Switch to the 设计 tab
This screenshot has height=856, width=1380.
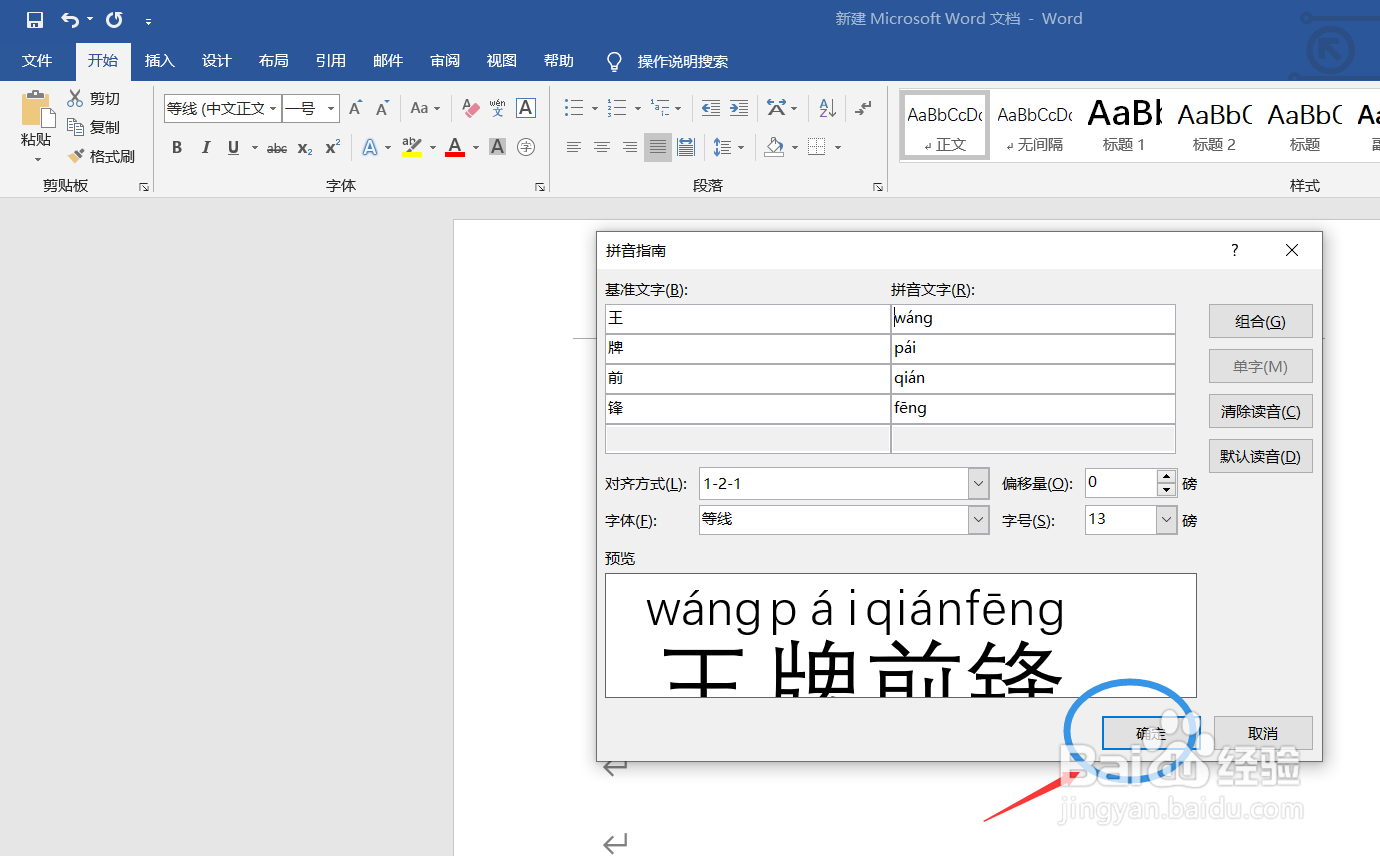pos(217,61)
